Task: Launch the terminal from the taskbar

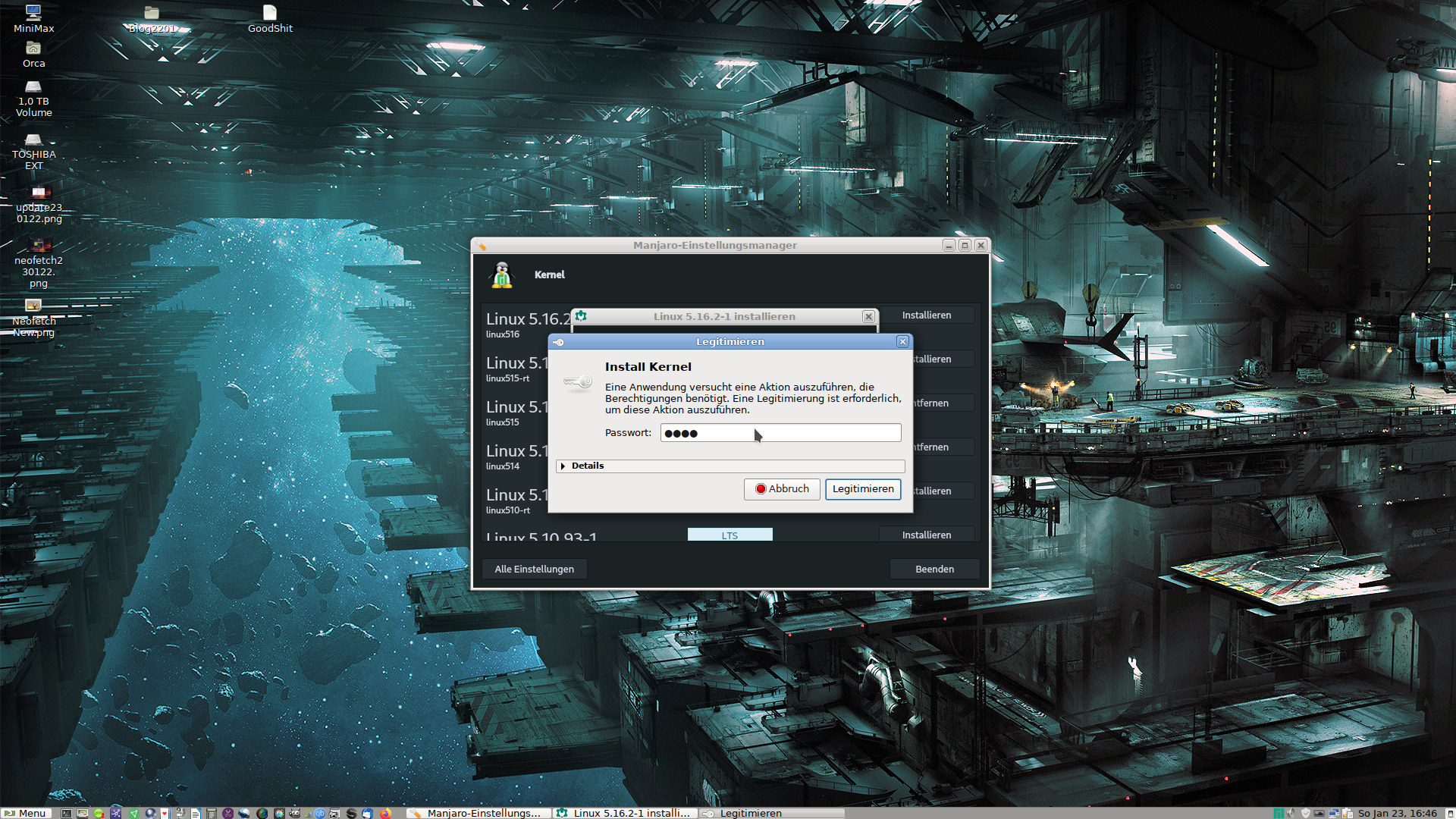Action: (67, 813)
